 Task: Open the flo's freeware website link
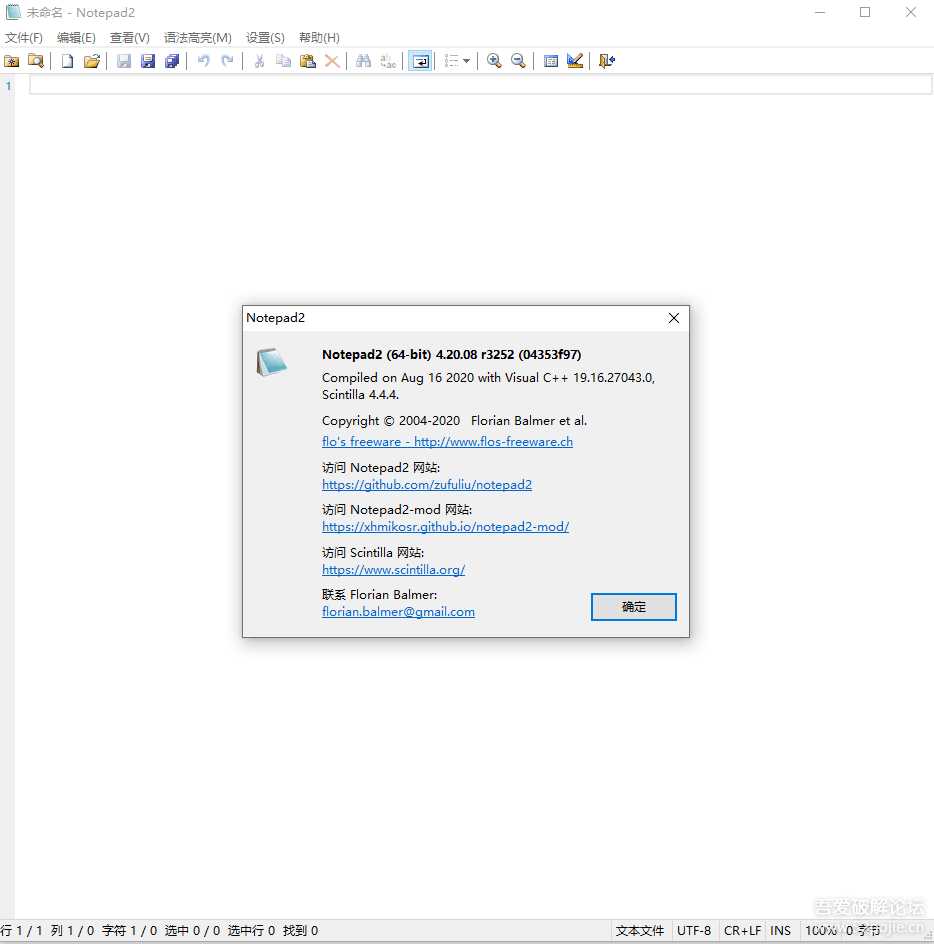[x=447, y=441]
